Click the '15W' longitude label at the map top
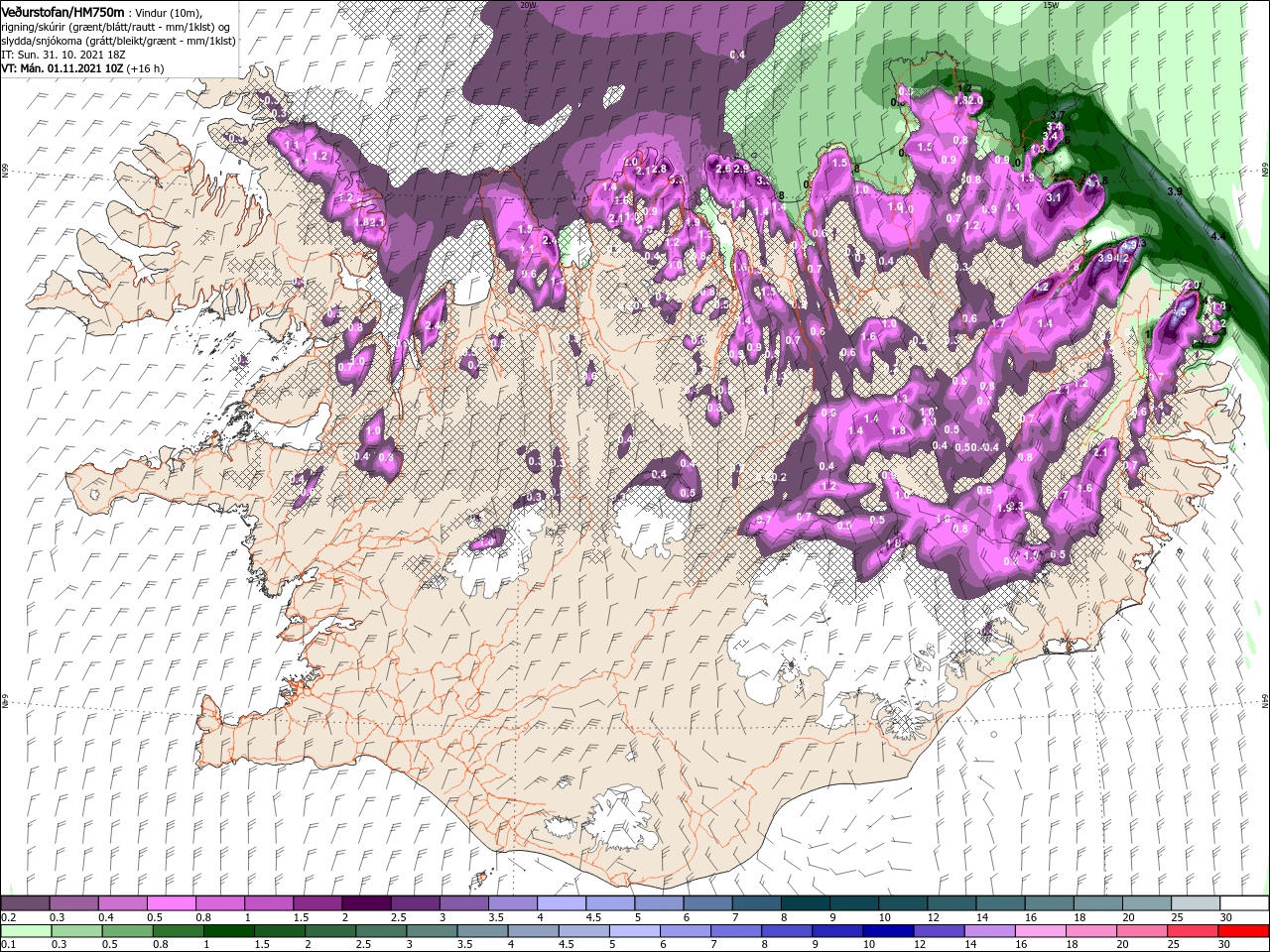1270x952 pixels. [x=1051, y=4]
